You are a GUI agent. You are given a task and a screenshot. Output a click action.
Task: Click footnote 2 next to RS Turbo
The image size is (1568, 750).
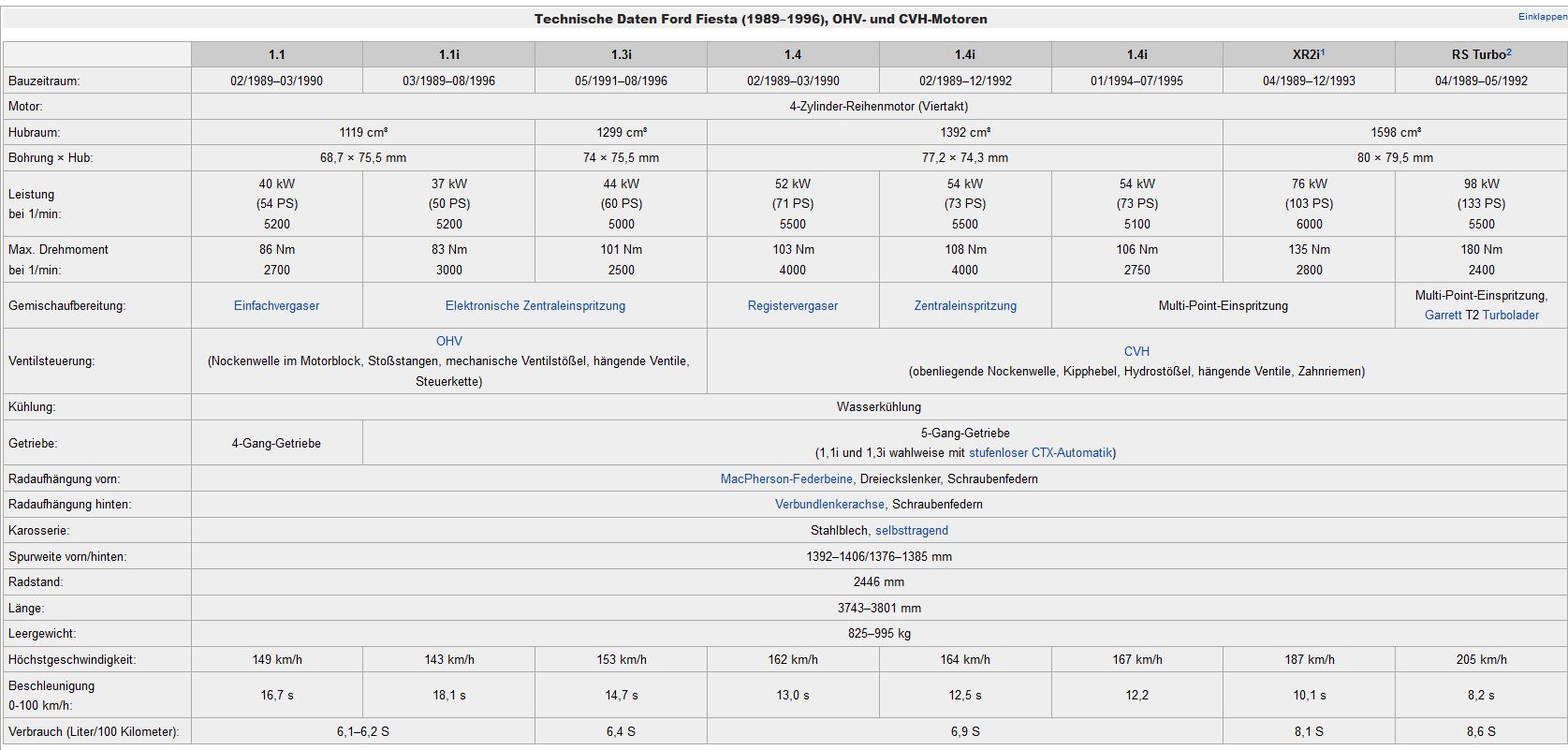pos(1509,51)
